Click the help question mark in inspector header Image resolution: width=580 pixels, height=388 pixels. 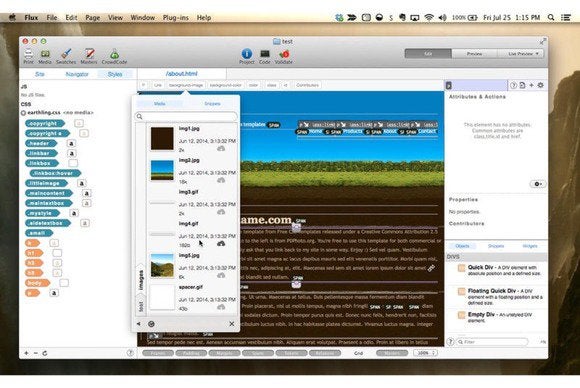tap(513, 85)
